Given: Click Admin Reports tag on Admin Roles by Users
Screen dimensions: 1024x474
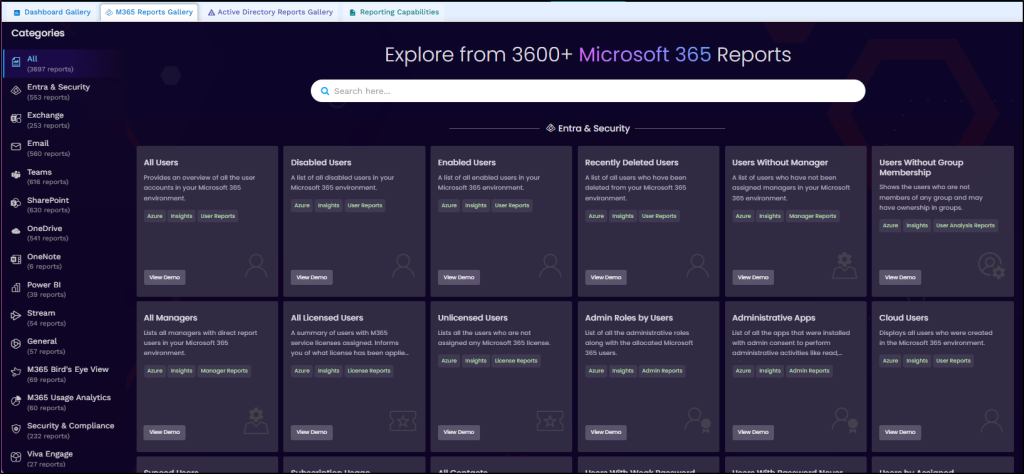Looking at the screenshot, I should click(x=662, y=371).
